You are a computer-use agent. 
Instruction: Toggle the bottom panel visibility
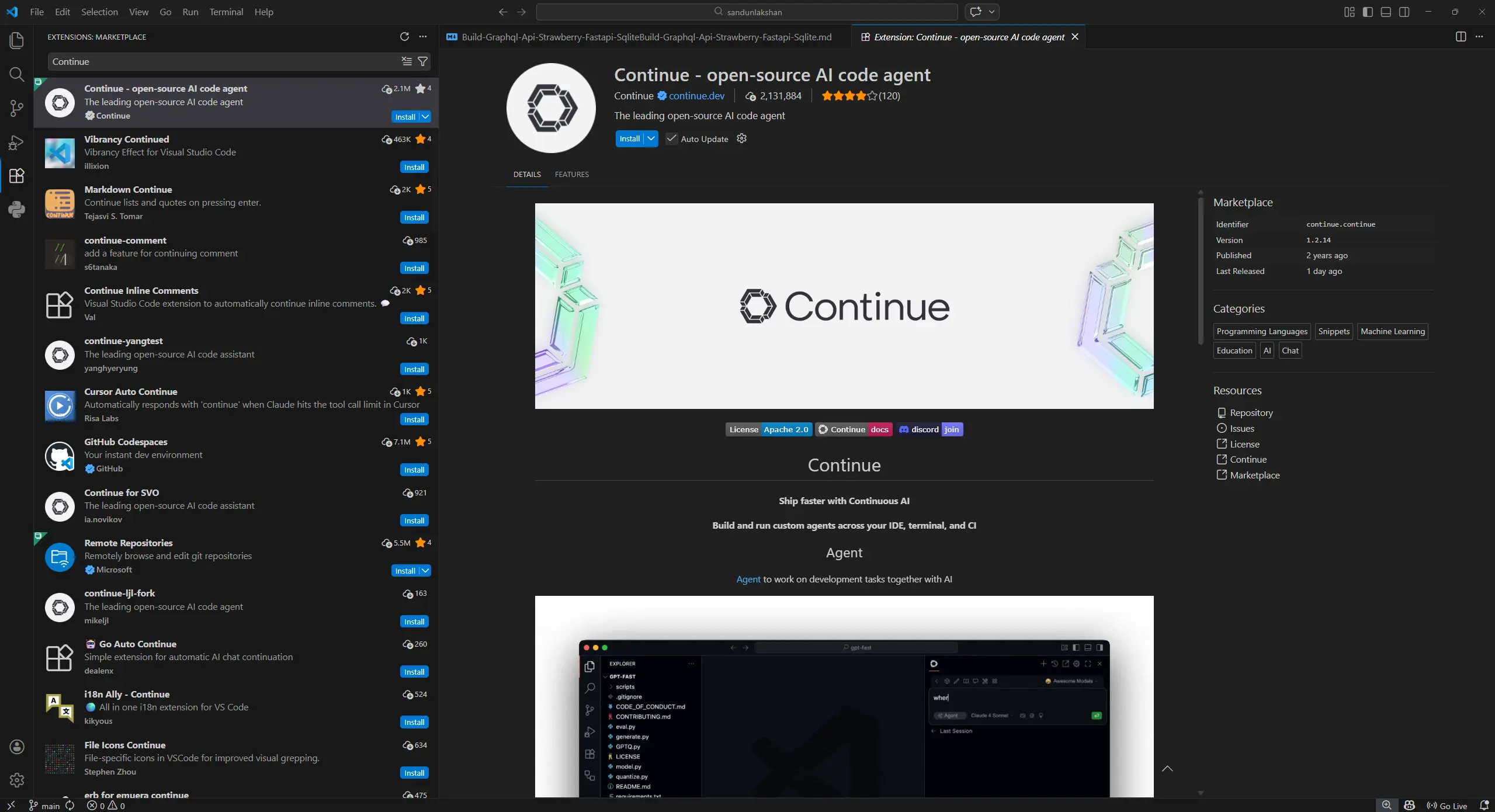(1385, 12)
